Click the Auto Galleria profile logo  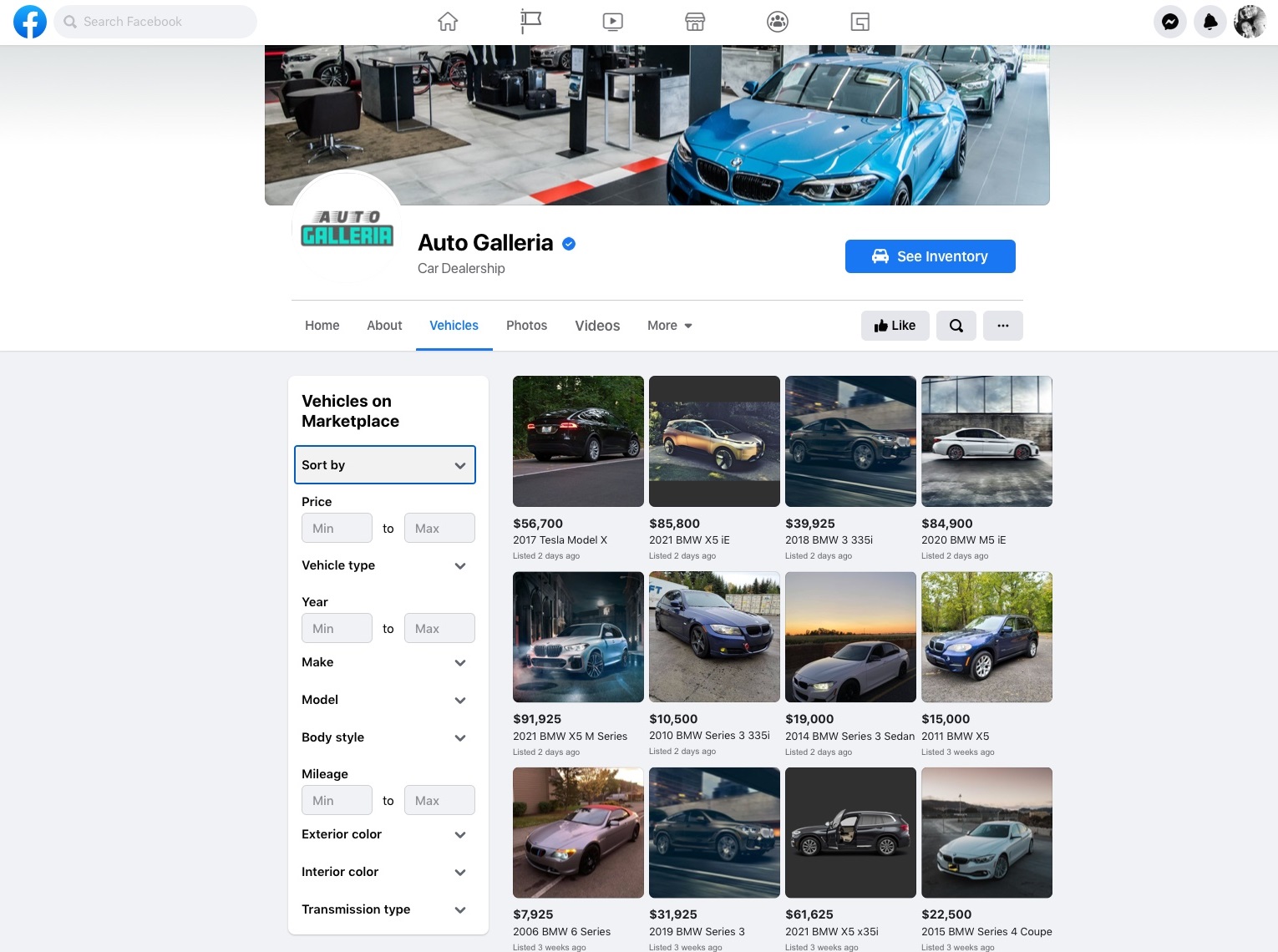pyautogui.click(x=346, y=227)
